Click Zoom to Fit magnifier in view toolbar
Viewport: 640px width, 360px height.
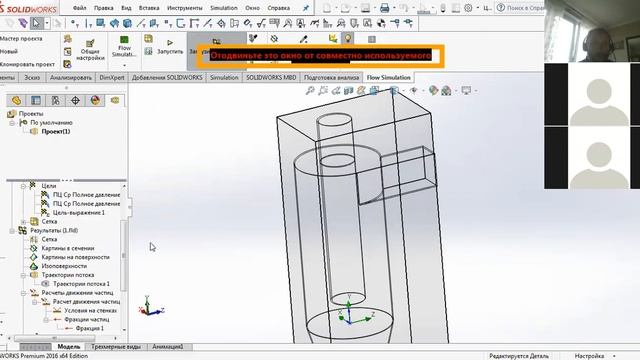310,91
